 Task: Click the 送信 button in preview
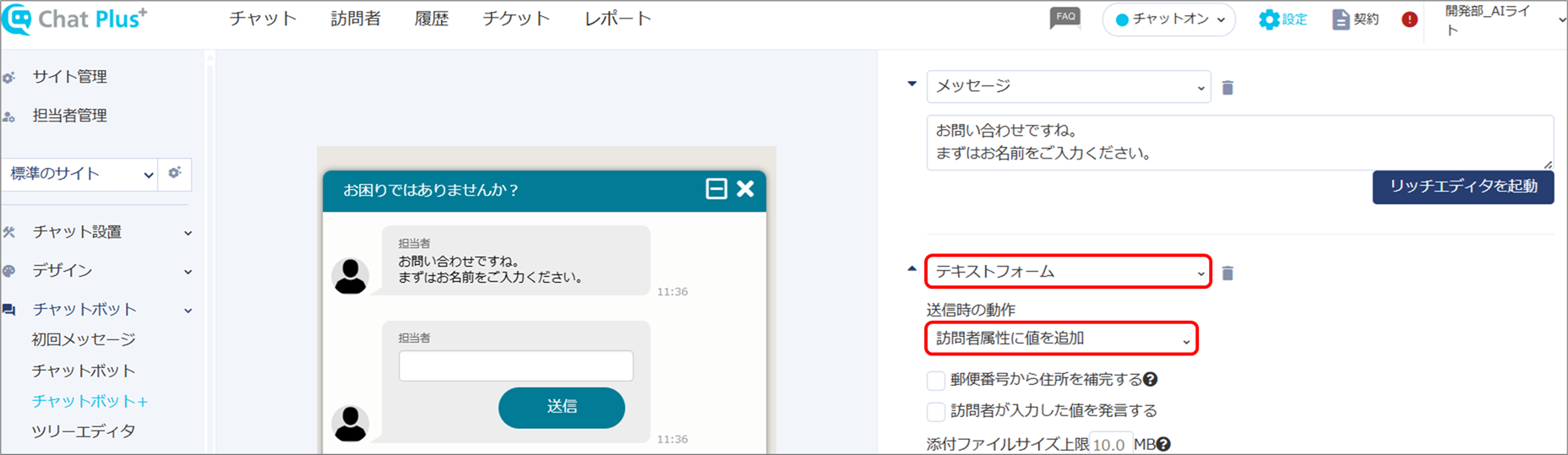point(562,407)
